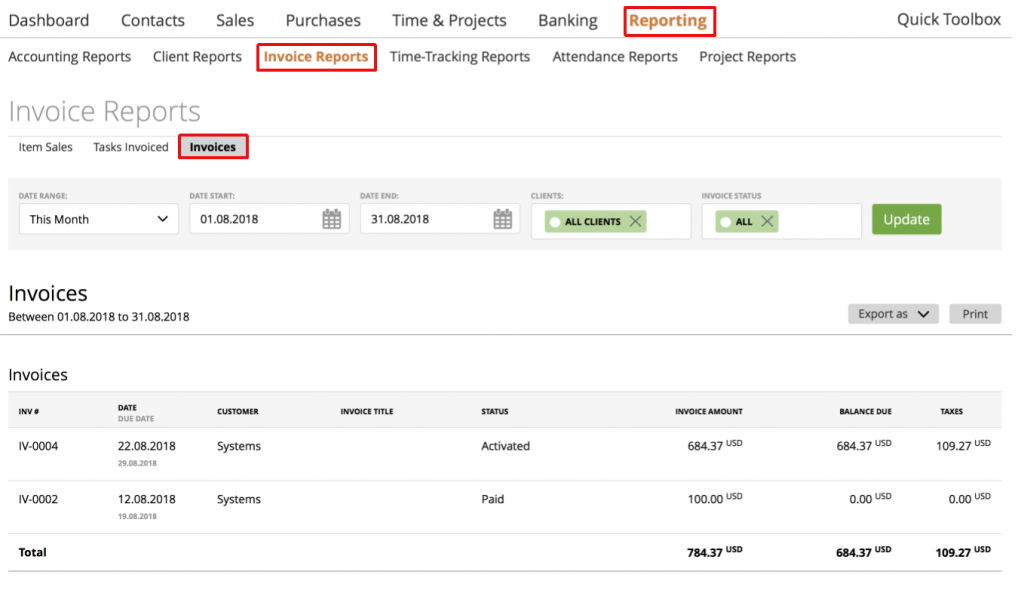Open the Banking menu
1024x590 pixels.
click(x=567, y=20)
